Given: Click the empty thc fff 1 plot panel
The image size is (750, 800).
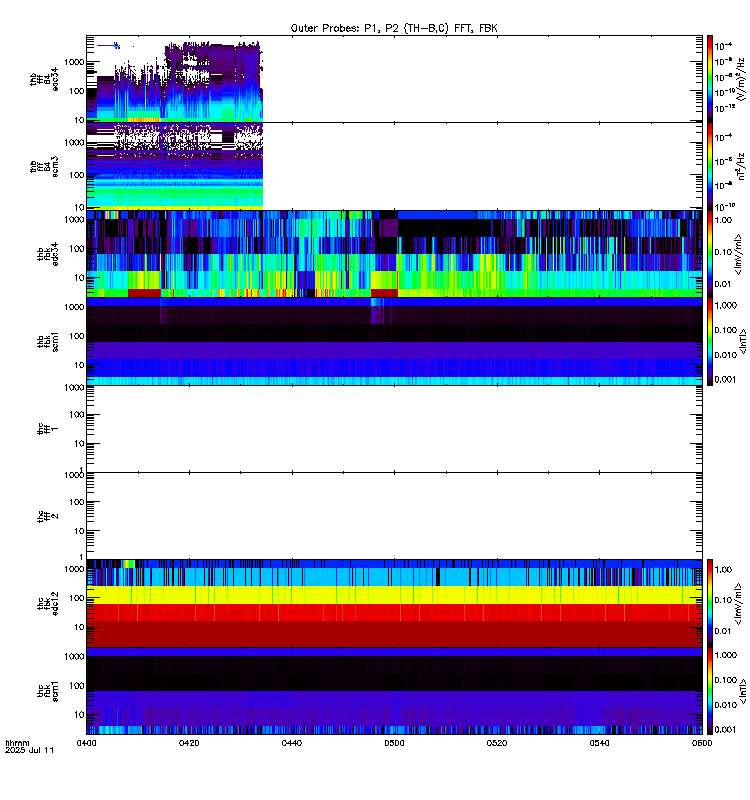Looking at the screenshot, I should coord(394,429).
